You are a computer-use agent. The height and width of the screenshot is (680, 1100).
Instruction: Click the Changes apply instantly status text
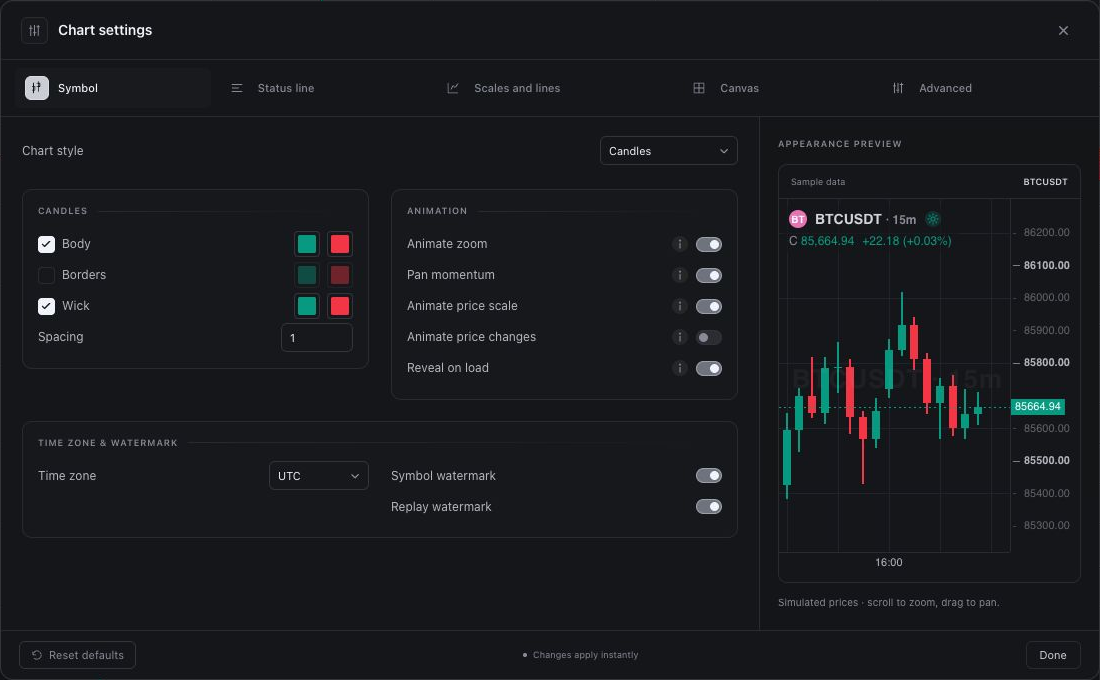[x=585, y=655]
